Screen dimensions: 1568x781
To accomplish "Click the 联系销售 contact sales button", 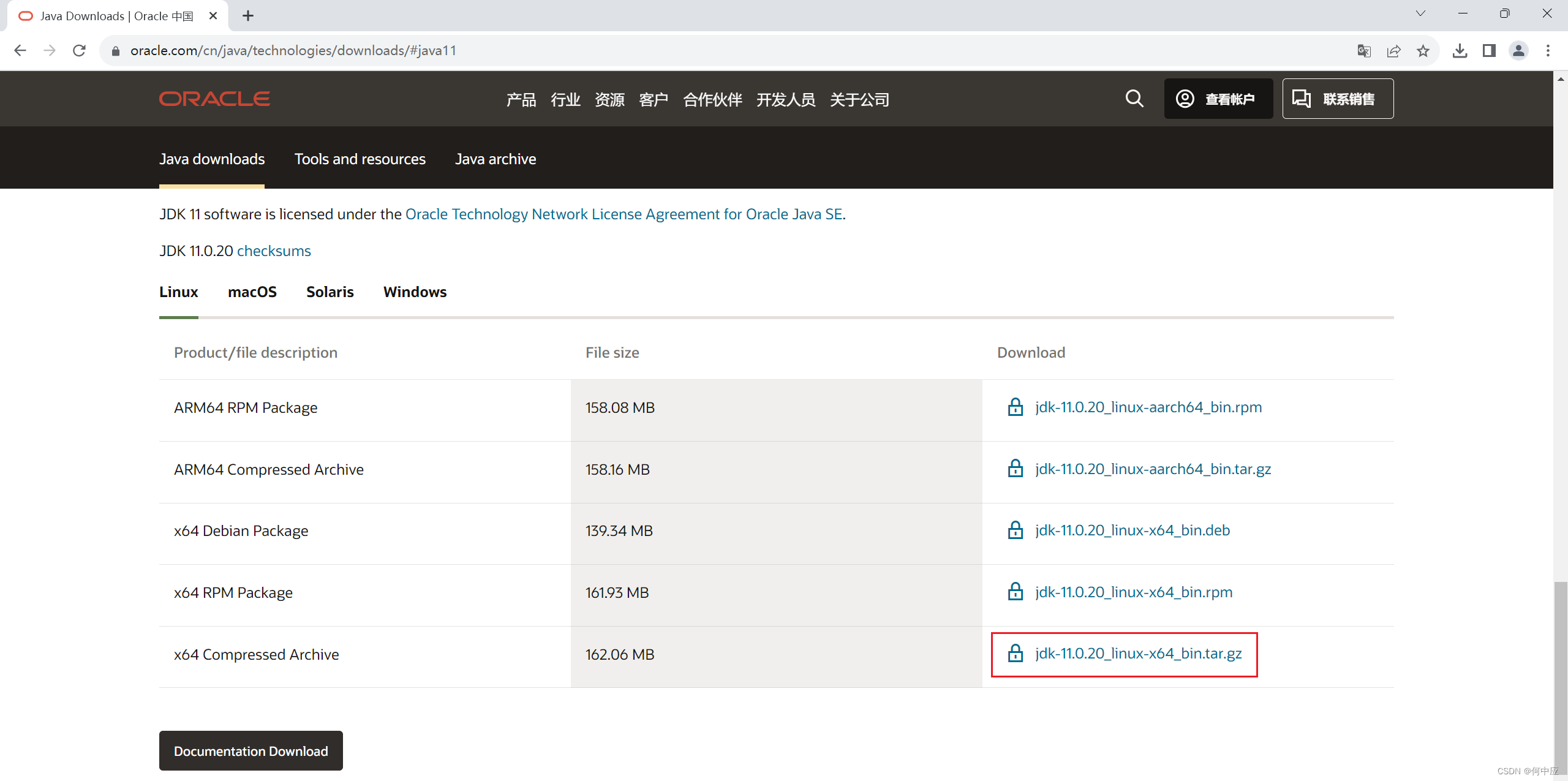I will point(1338,99).
